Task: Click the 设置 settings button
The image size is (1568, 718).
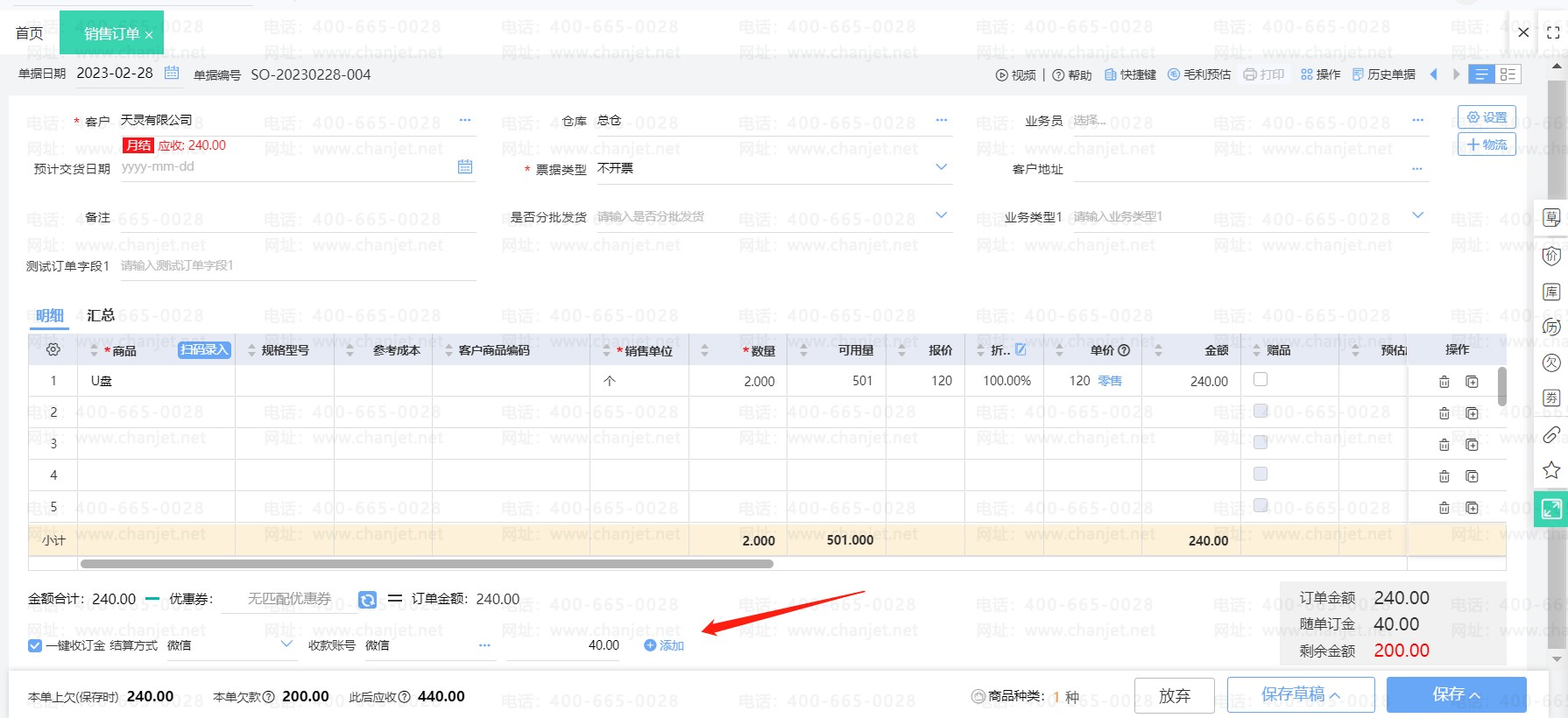Action: [x=1487, y=117]
